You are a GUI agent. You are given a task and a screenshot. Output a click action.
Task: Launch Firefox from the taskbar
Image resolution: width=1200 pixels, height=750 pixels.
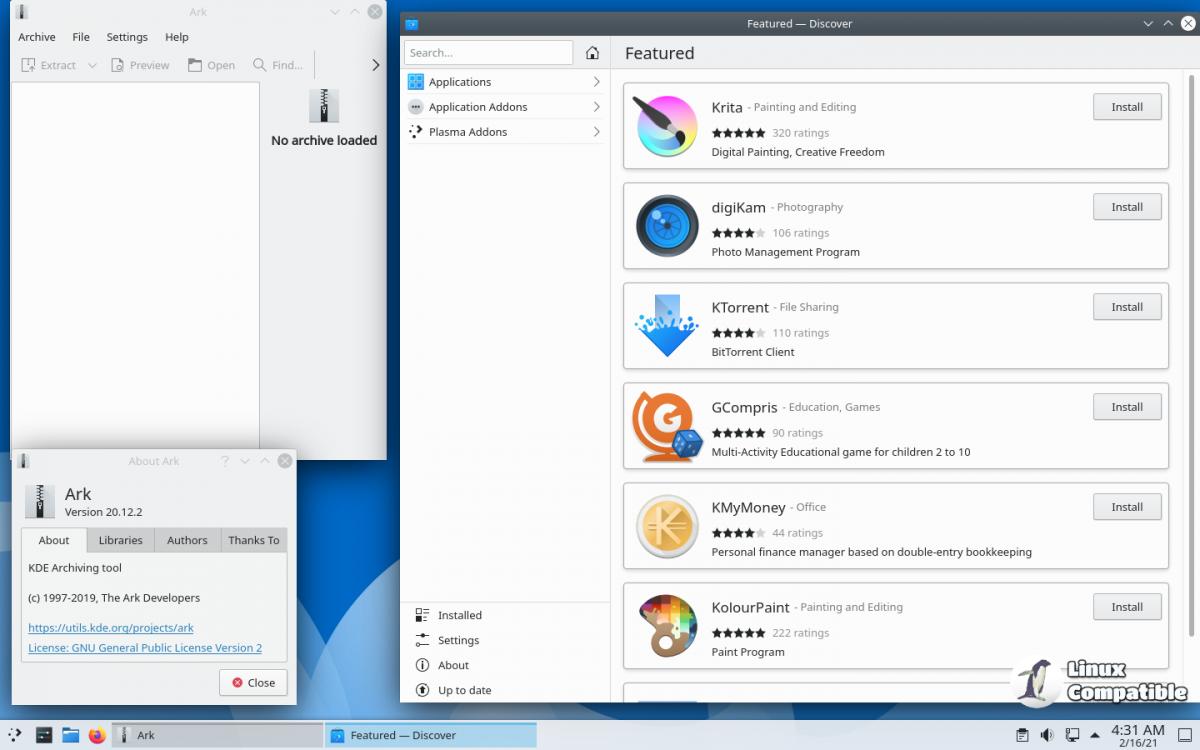(97, 735)
